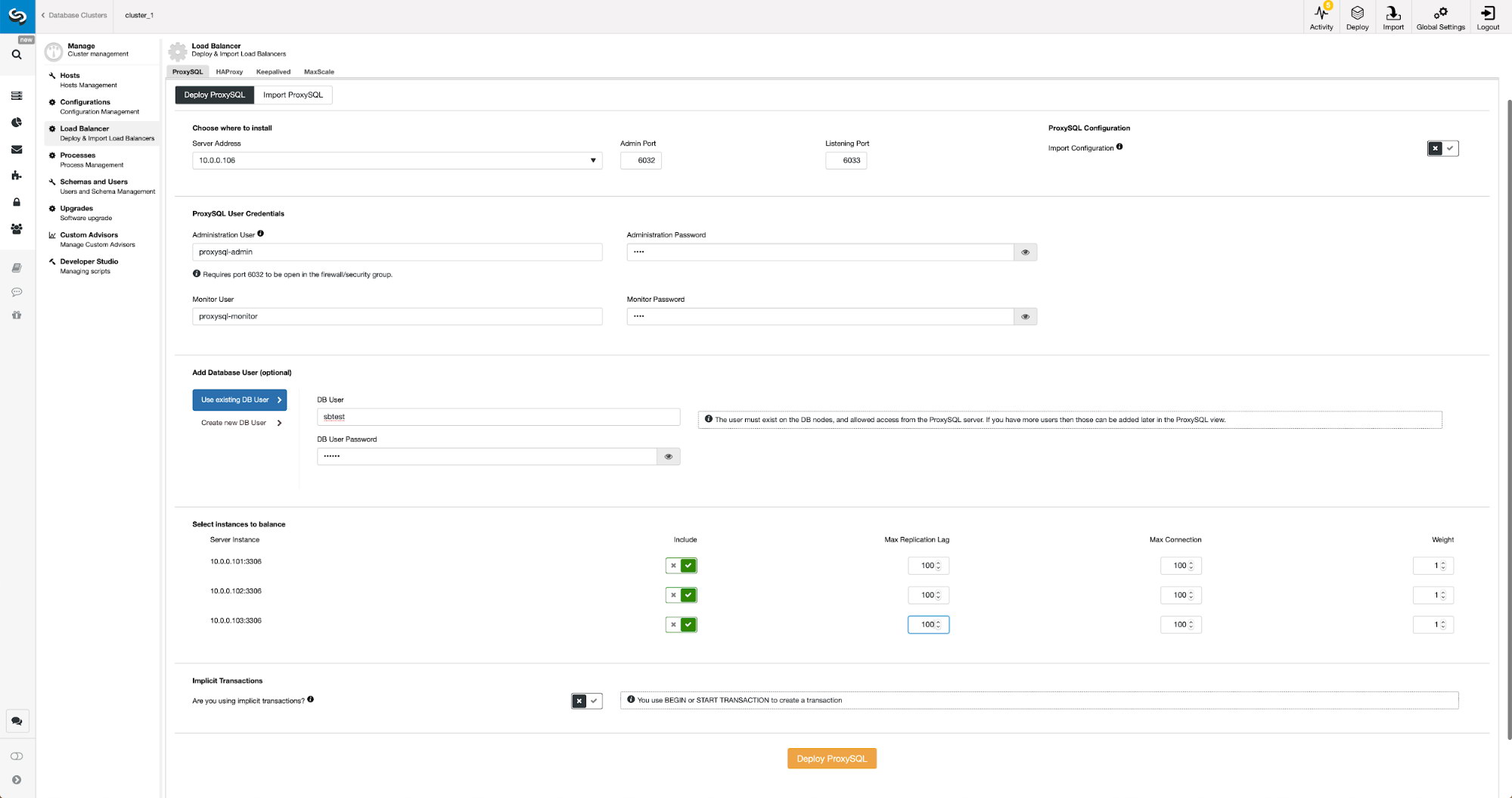Click the Import icon in top bar
This screenshot has height=798, width=1512.
pyautogui.click(x=1393, y=17)
